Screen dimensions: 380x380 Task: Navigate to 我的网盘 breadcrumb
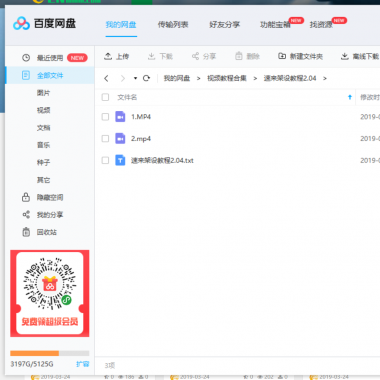(177, 78)
